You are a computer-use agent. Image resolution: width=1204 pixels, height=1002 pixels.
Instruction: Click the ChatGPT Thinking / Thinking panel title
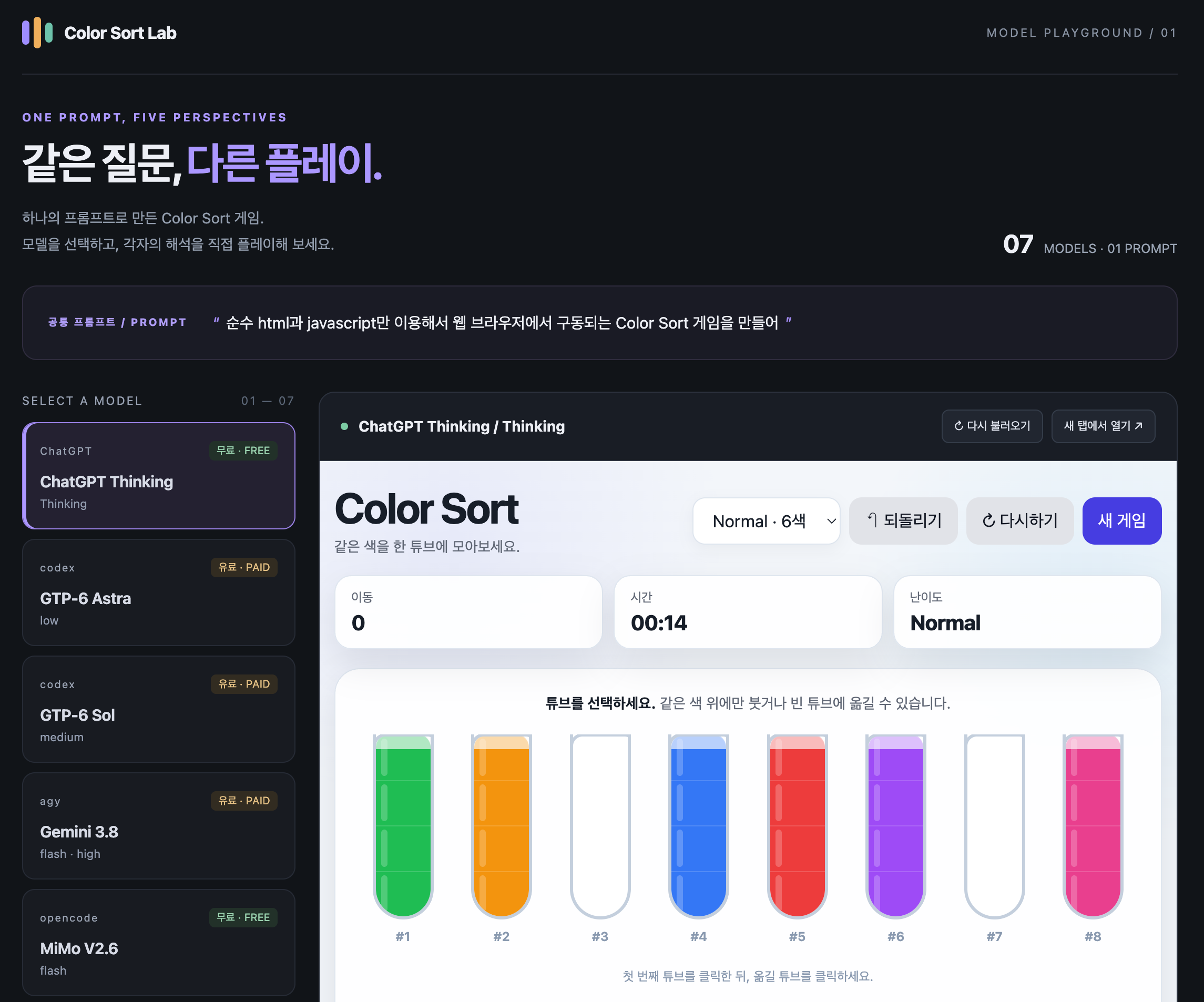point(462,426)
